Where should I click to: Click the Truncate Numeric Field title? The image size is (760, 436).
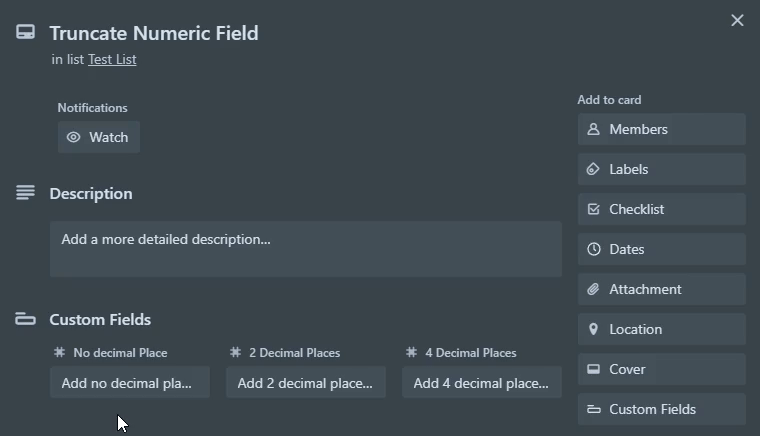click(x=154, y=33)
